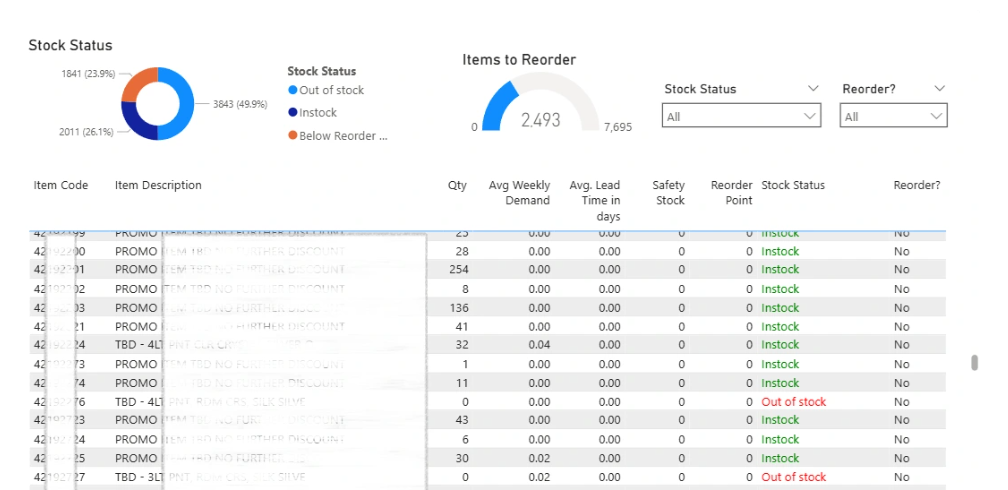Open the Stock Status filter dropdown box

(x=741, y=116)
